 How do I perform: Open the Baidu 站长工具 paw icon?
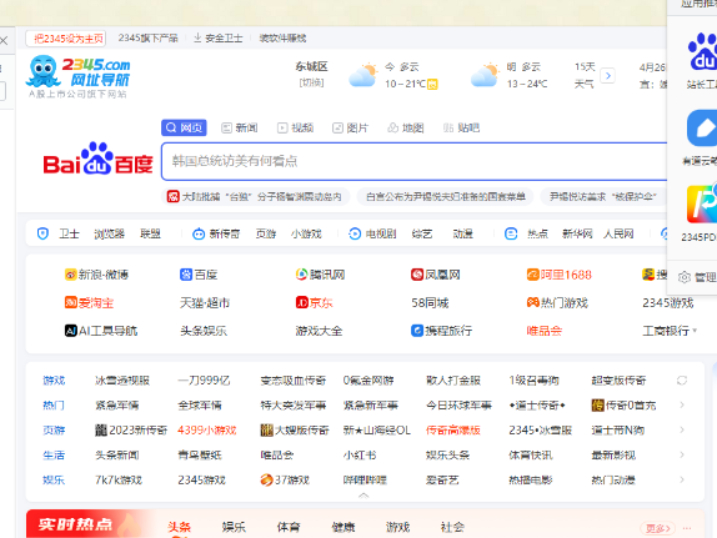point(703,52)
